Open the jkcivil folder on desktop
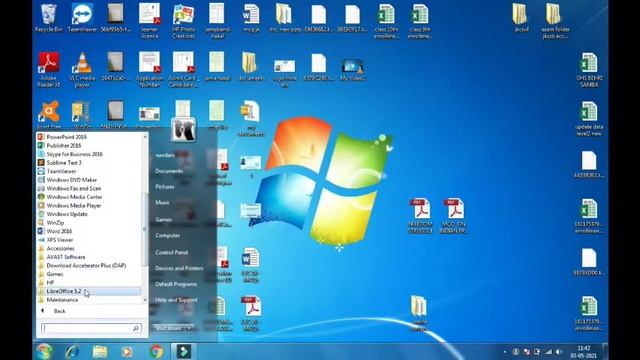The image size is (640, 360). [520, 18]
